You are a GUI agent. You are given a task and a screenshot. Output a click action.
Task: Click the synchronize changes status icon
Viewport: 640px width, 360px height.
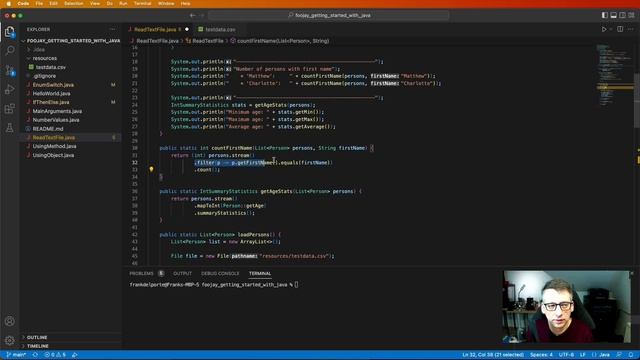pyautogui.click(x=35, y=355)
